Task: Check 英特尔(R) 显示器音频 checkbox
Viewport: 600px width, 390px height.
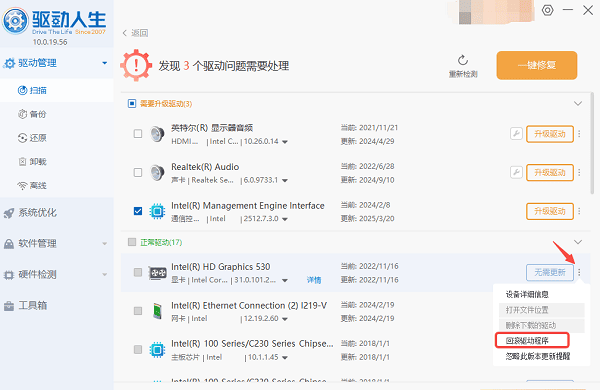Action: [138, 134]
